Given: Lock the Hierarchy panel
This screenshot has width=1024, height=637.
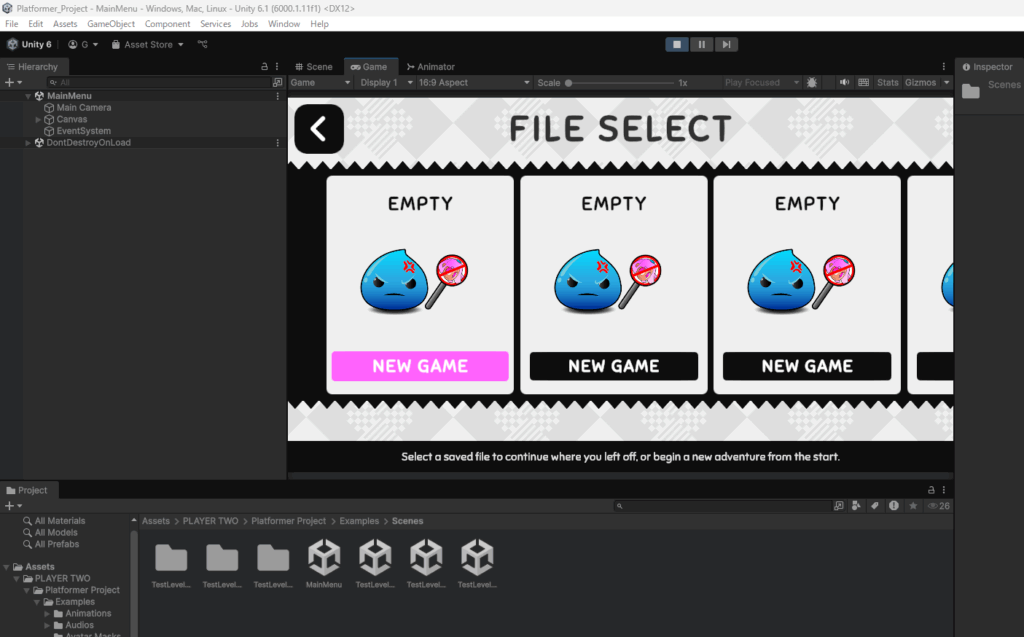Looking at the screenshot, I should tap(264, 67).
